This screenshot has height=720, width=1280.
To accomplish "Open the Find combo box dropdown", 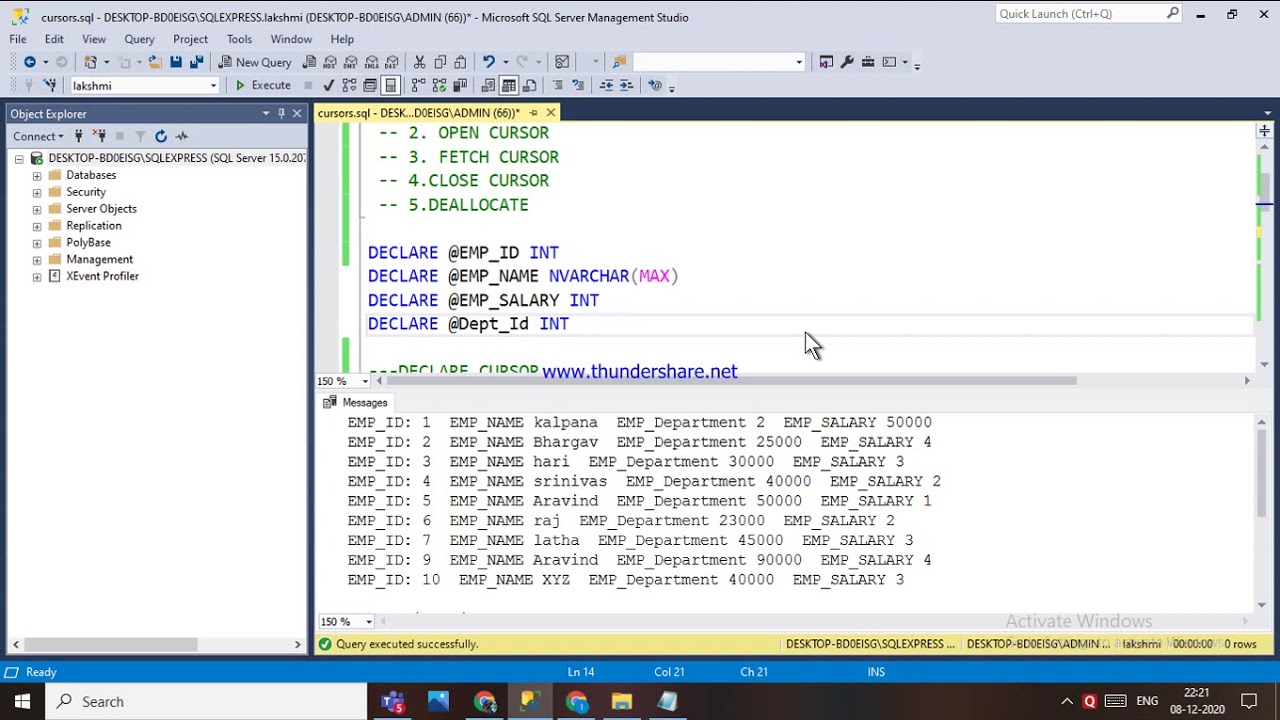I will pos(799,62).
